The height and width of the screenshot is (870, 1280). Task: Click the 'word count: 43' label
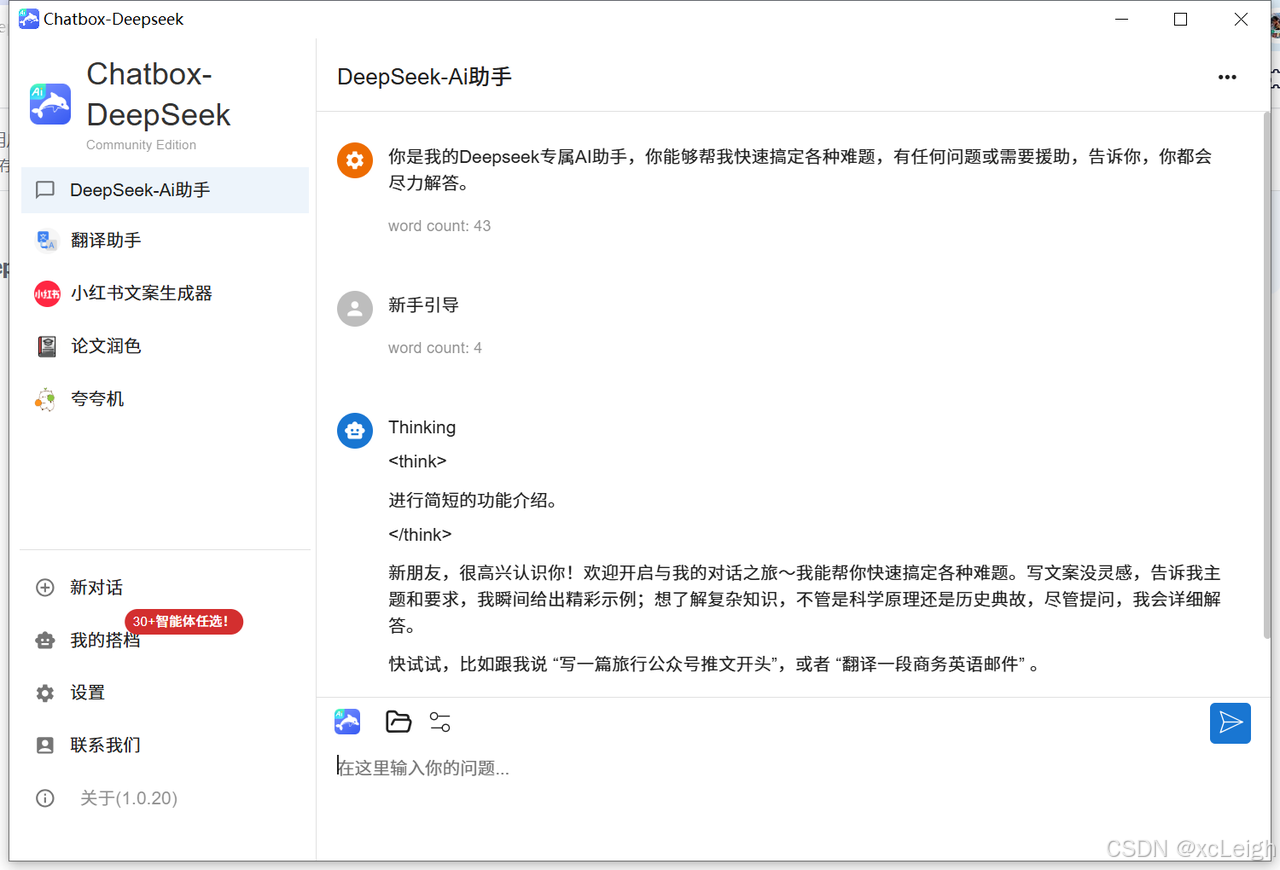tap(440, 226)
